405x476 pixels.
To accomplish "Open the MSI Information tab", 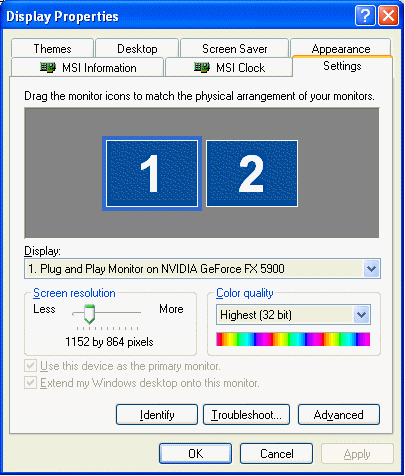I will [88, 68].
